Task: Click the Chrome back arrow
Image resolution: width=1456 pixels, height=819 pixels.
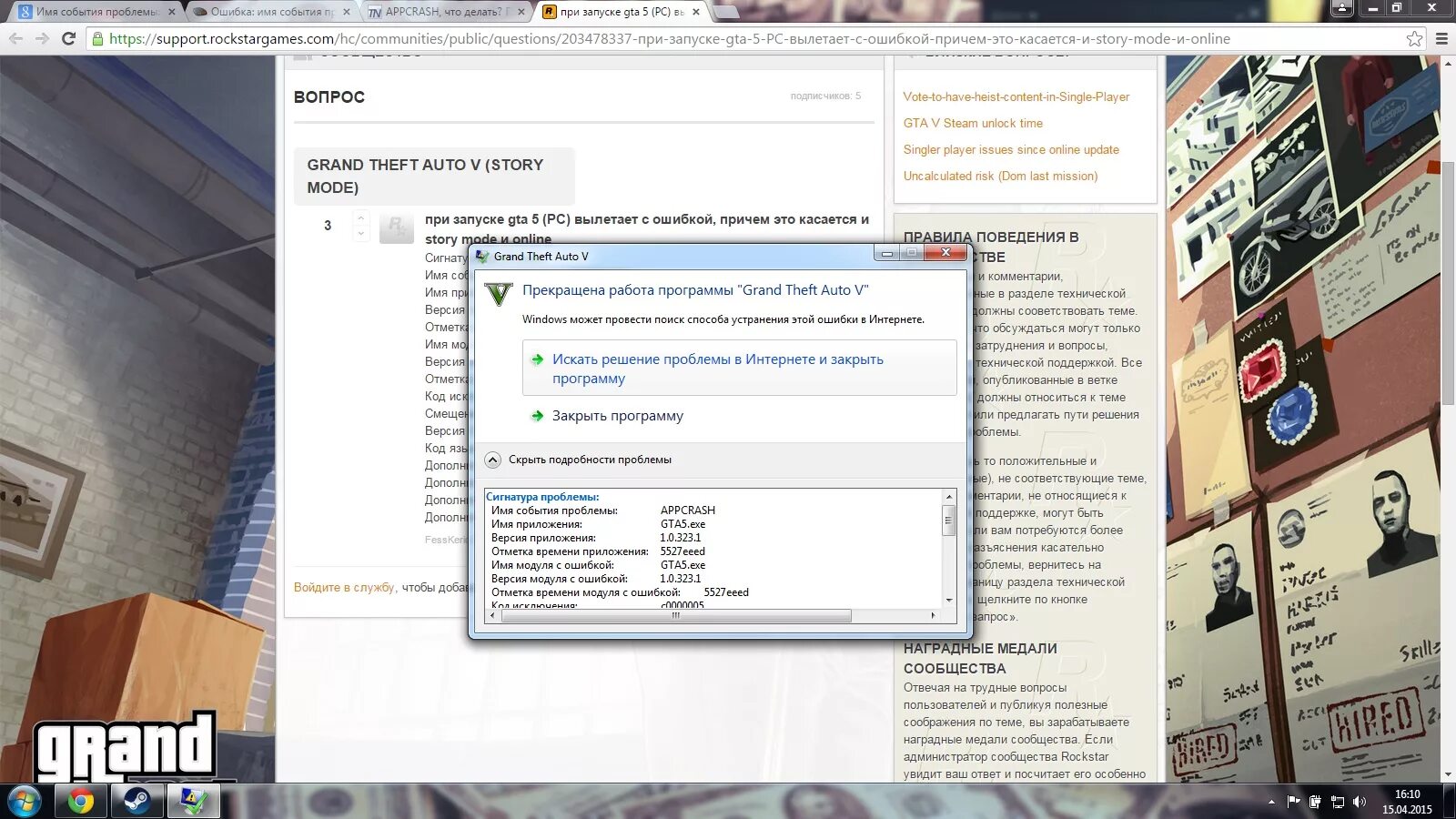Action: click(15, 38)
